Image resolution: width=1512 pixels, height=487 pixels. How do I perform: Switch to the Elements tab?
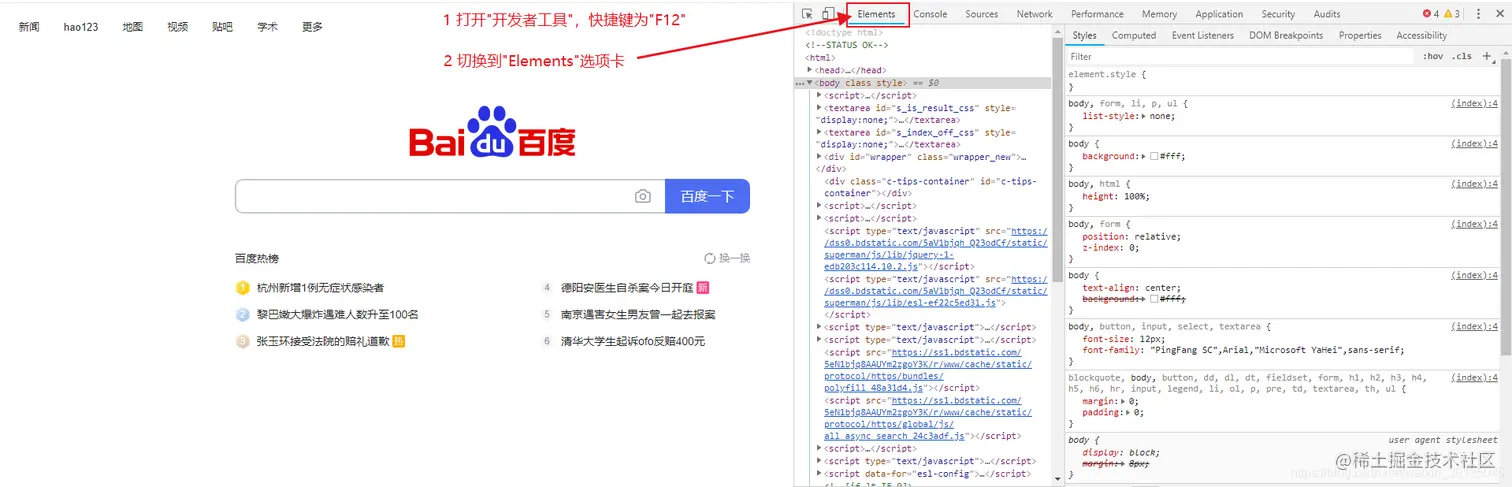click(x=876, y=14)
